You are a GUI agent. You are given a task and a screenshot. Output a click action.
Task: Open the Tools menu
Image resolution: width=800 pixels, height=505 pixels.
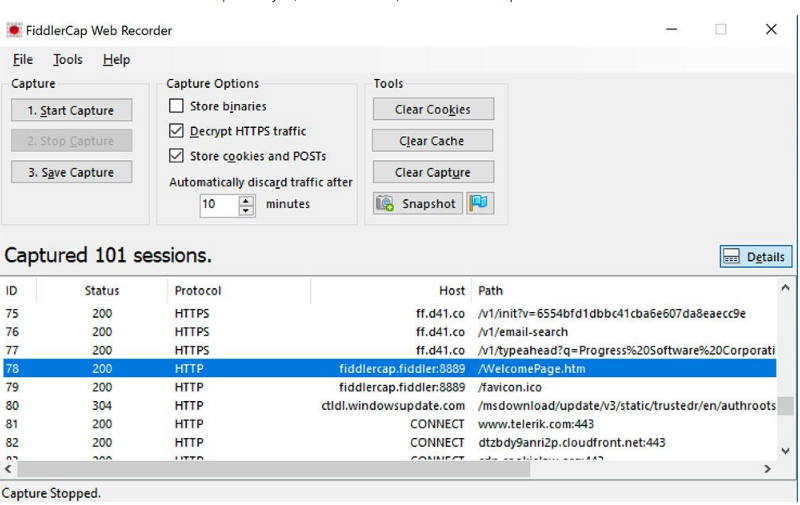coord(68,60)
